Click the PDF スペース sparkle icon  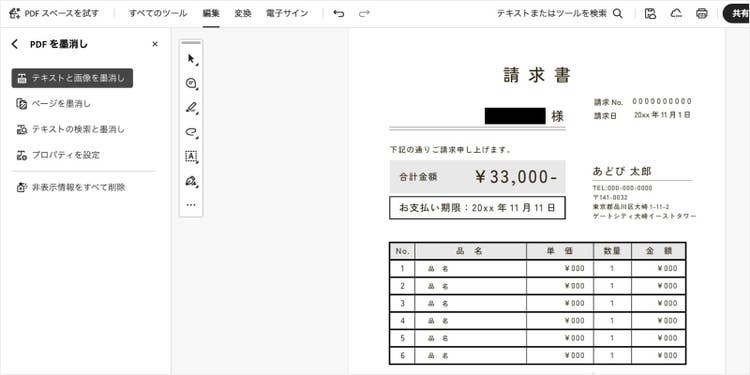point(14,13)
